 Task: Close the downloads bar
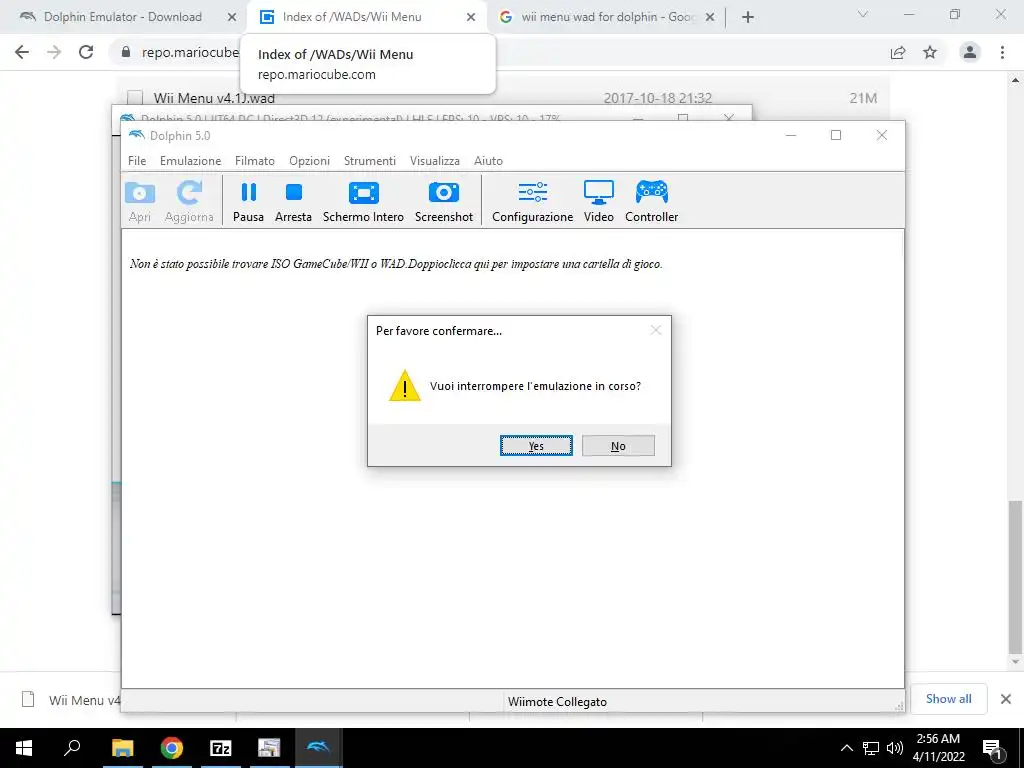pos(1006,699)
